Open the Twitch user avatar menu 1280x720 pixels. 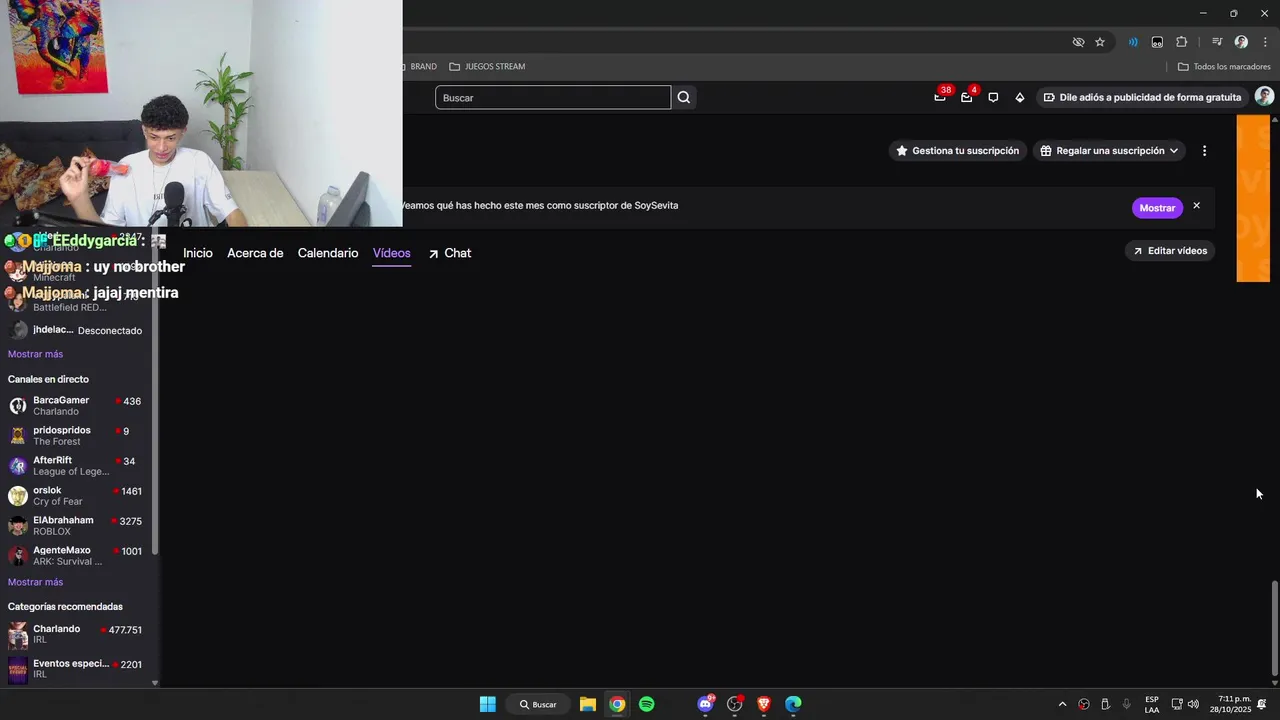[x=1264, y=97]
